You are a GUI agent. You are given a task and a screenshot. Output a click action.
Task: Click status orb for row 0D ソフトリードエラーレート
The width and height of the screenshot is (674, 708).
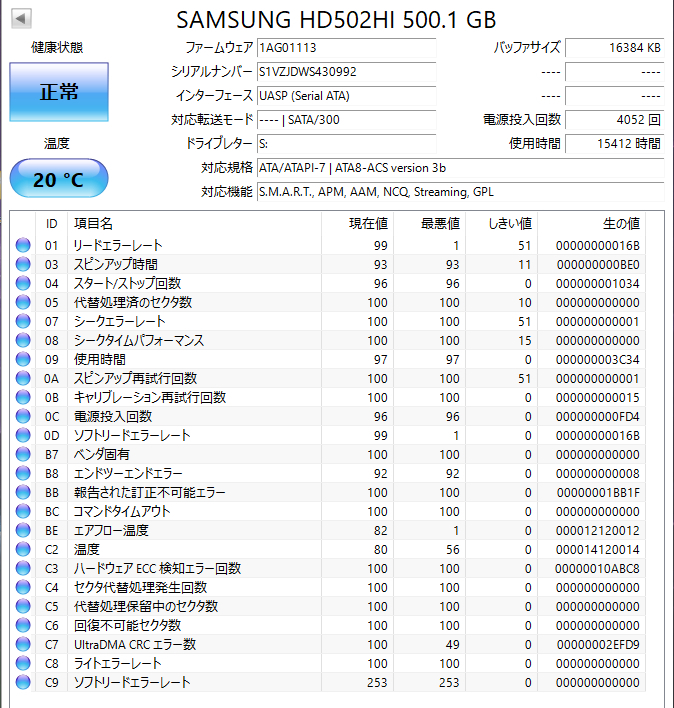pyautogui.click(x=23, y=435)
